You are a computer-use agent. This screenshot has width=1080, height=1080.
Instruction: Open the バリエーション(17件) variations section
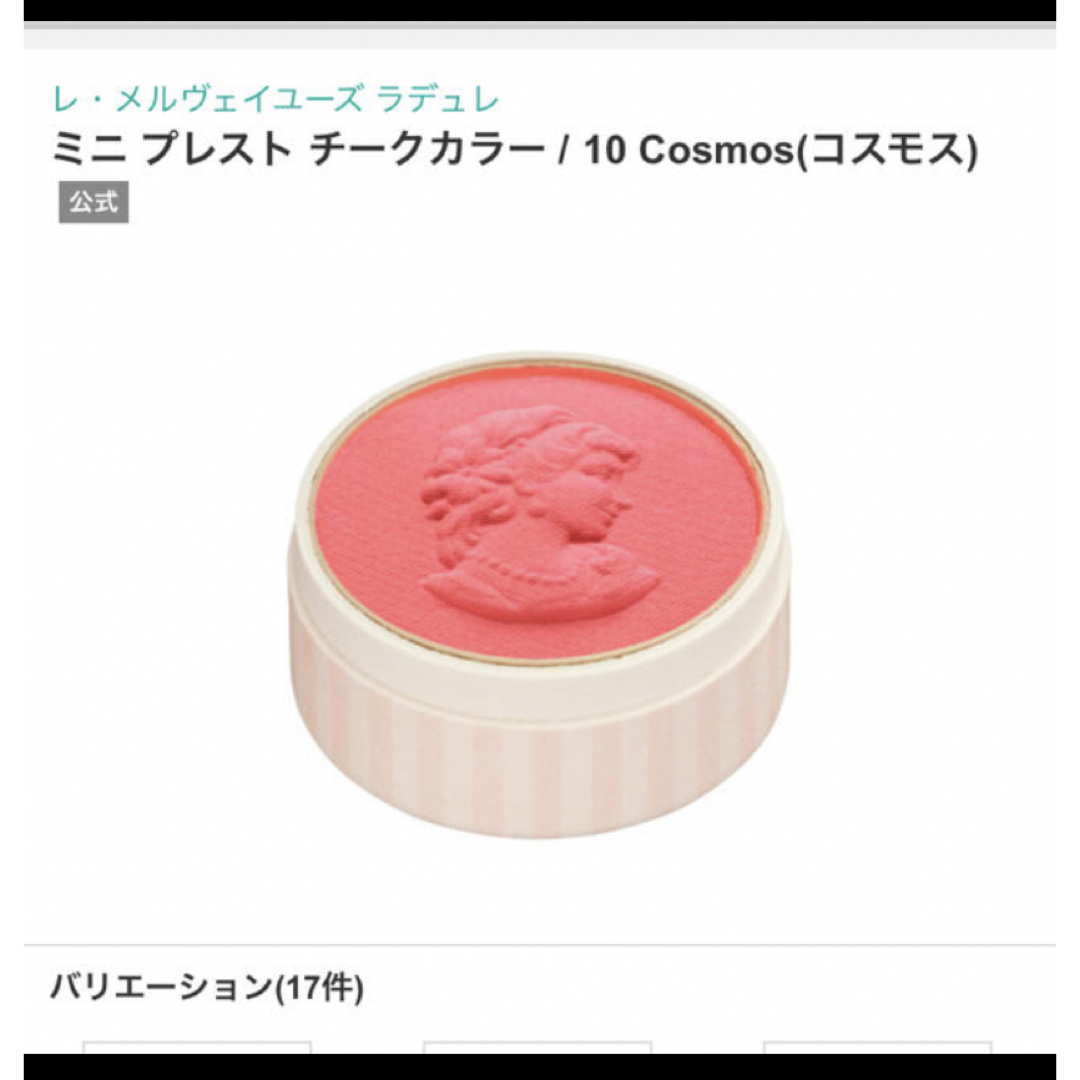[207, 987]
